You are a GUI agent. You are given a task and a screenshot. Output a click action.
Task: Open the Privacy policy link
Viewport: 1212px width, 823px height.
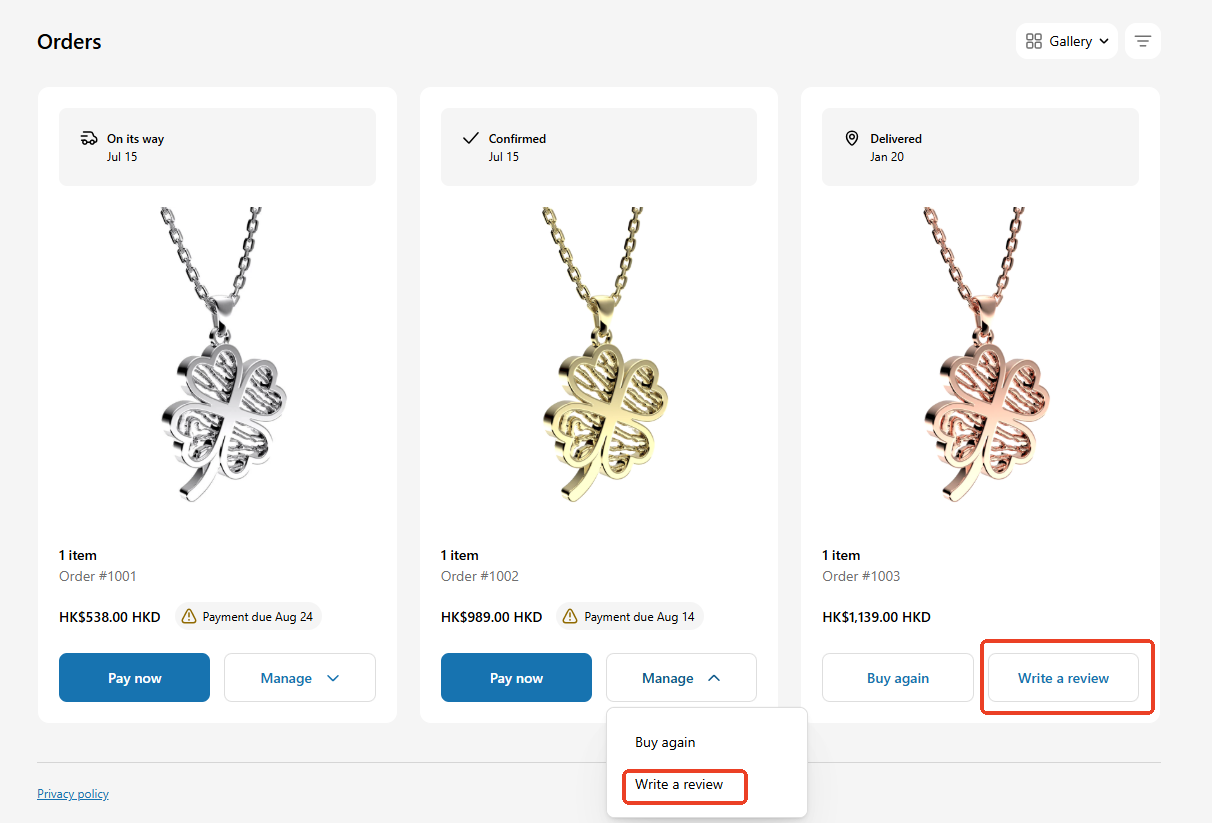click(x=72, y=793)
